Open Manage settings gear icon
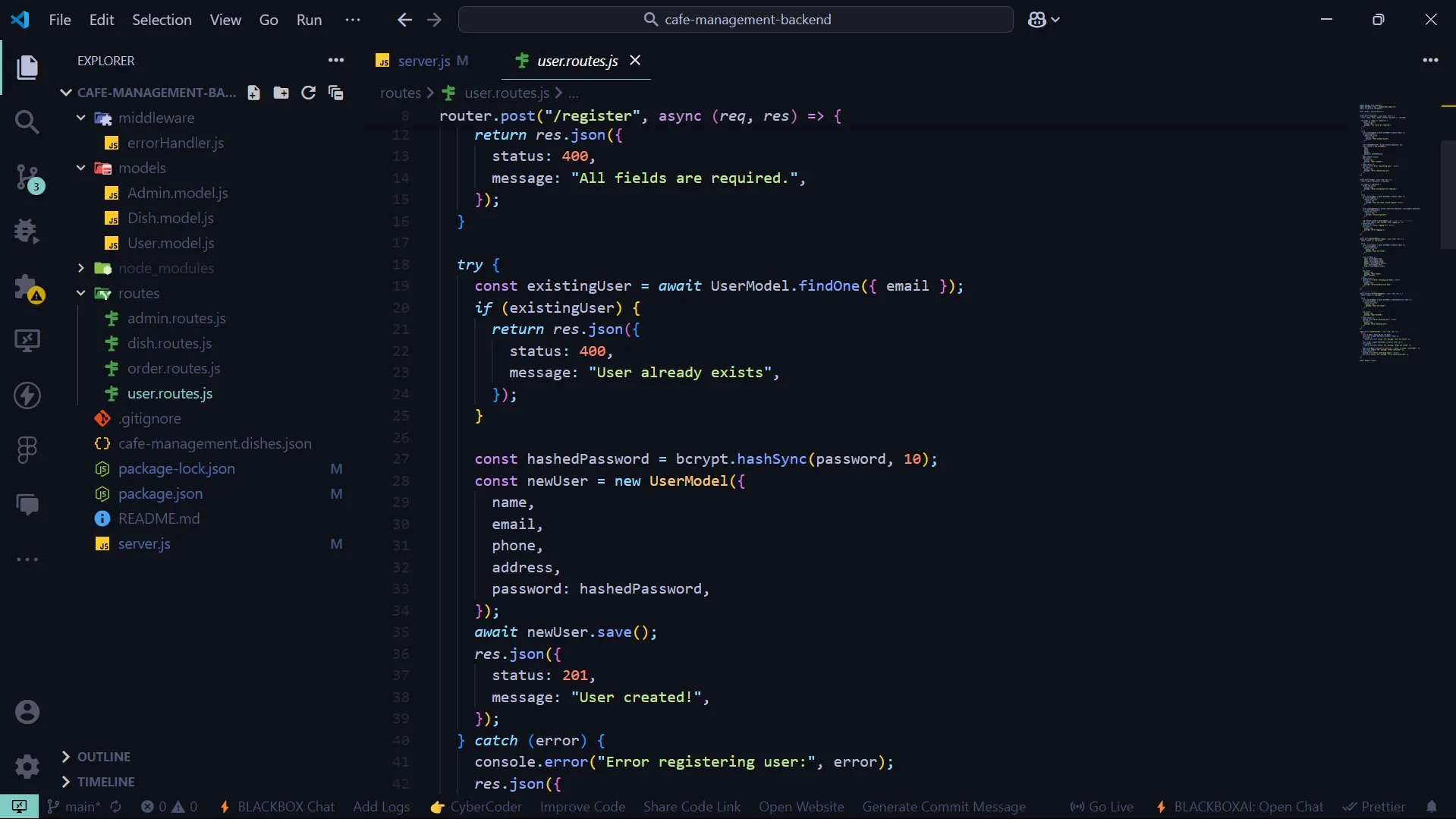This screenshot has height=819, width=1456. 27,767
